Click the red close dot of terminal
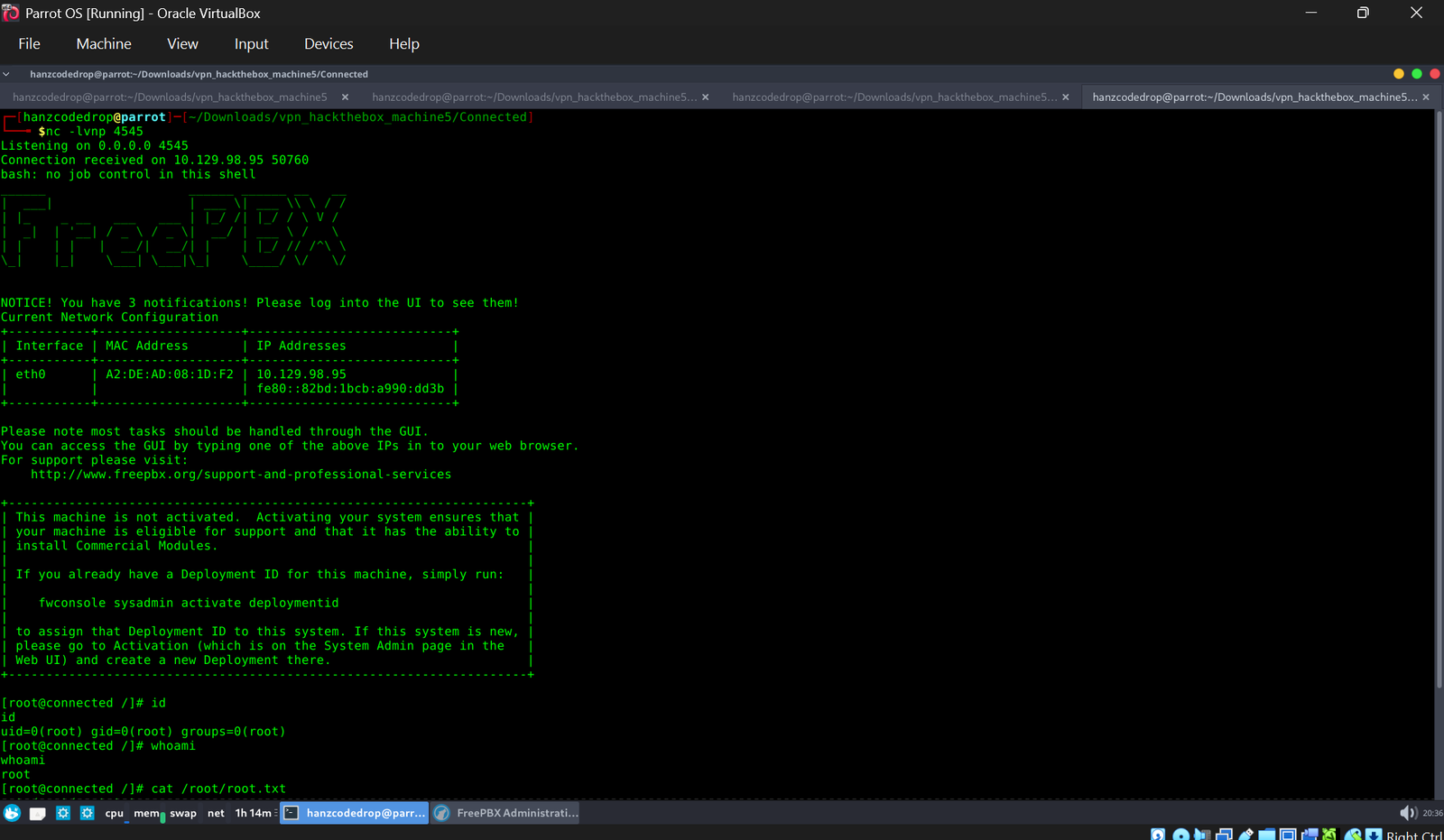Viewport: 1444px width, 840px height. click(x=1435, y=74)
